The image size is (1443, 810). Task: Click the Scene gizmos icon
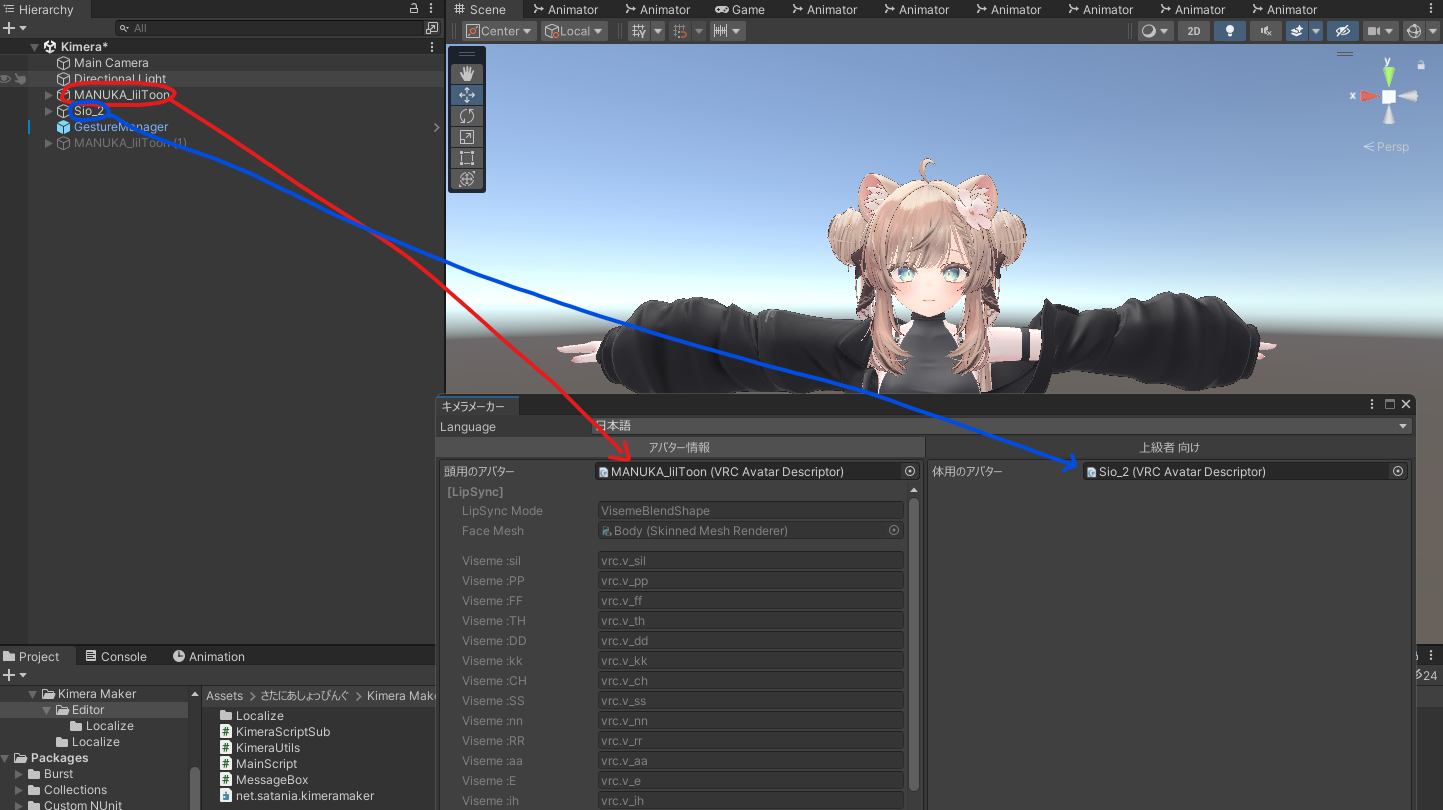1414,31
